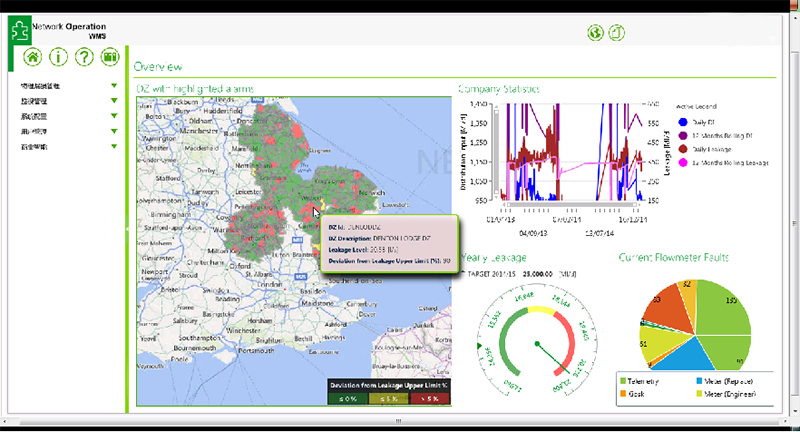Expand the third sidebar menu section
The height and width of the screenshot is (432, 800).
tap(114, 116)
